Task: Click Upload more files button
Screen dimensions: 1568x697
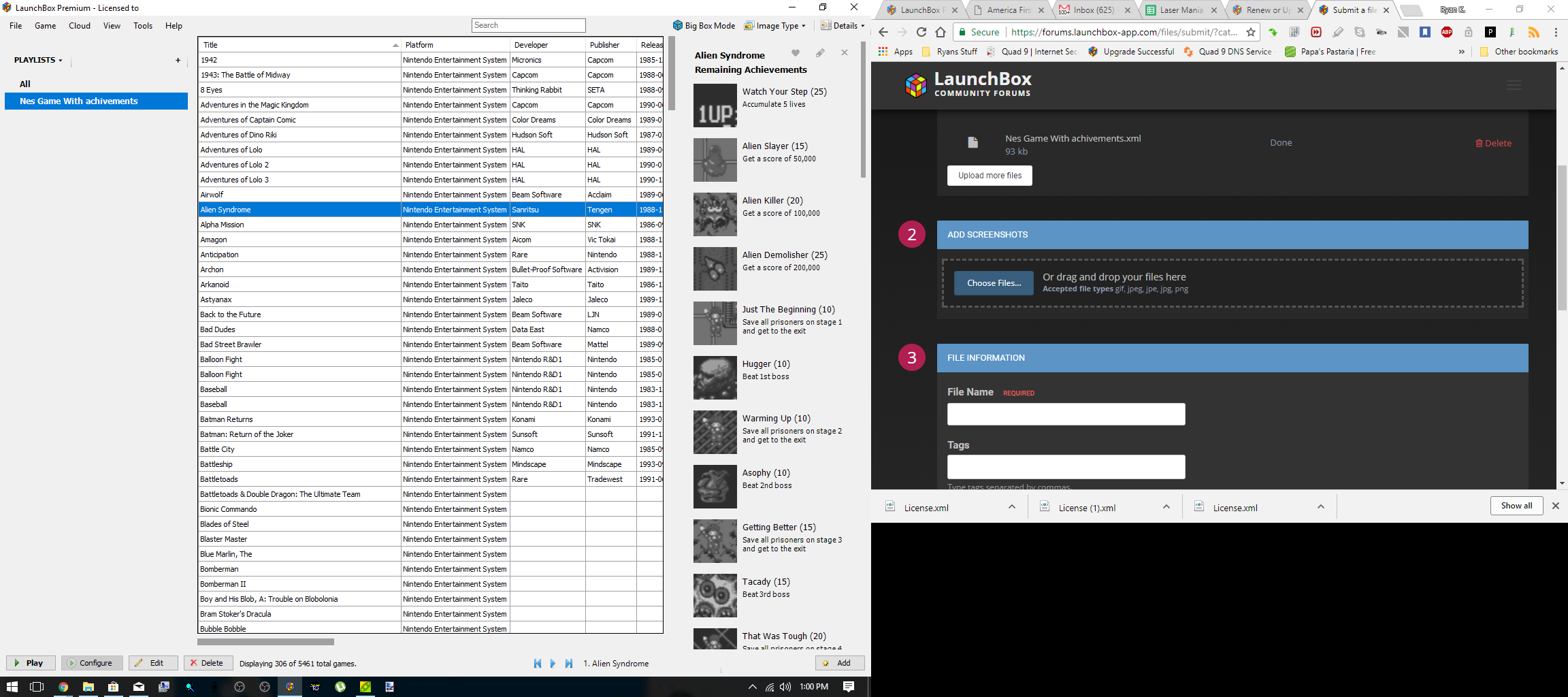Action: point(990,176)
